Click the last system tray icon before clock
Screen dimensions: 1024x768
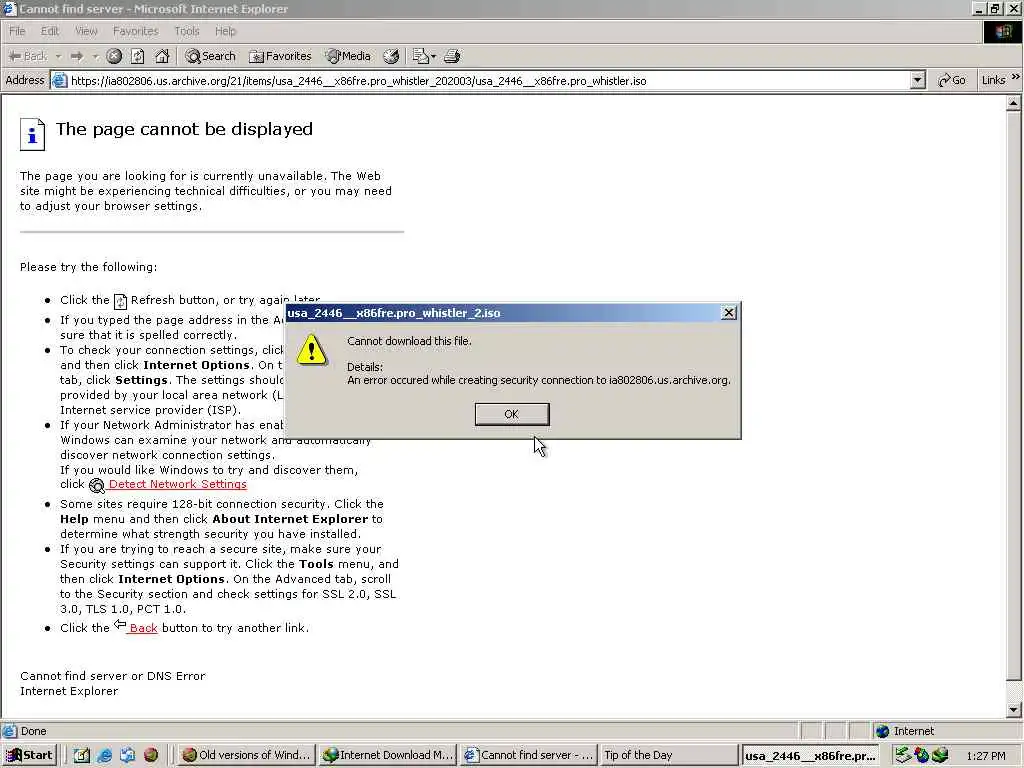[x=940, y=755]
